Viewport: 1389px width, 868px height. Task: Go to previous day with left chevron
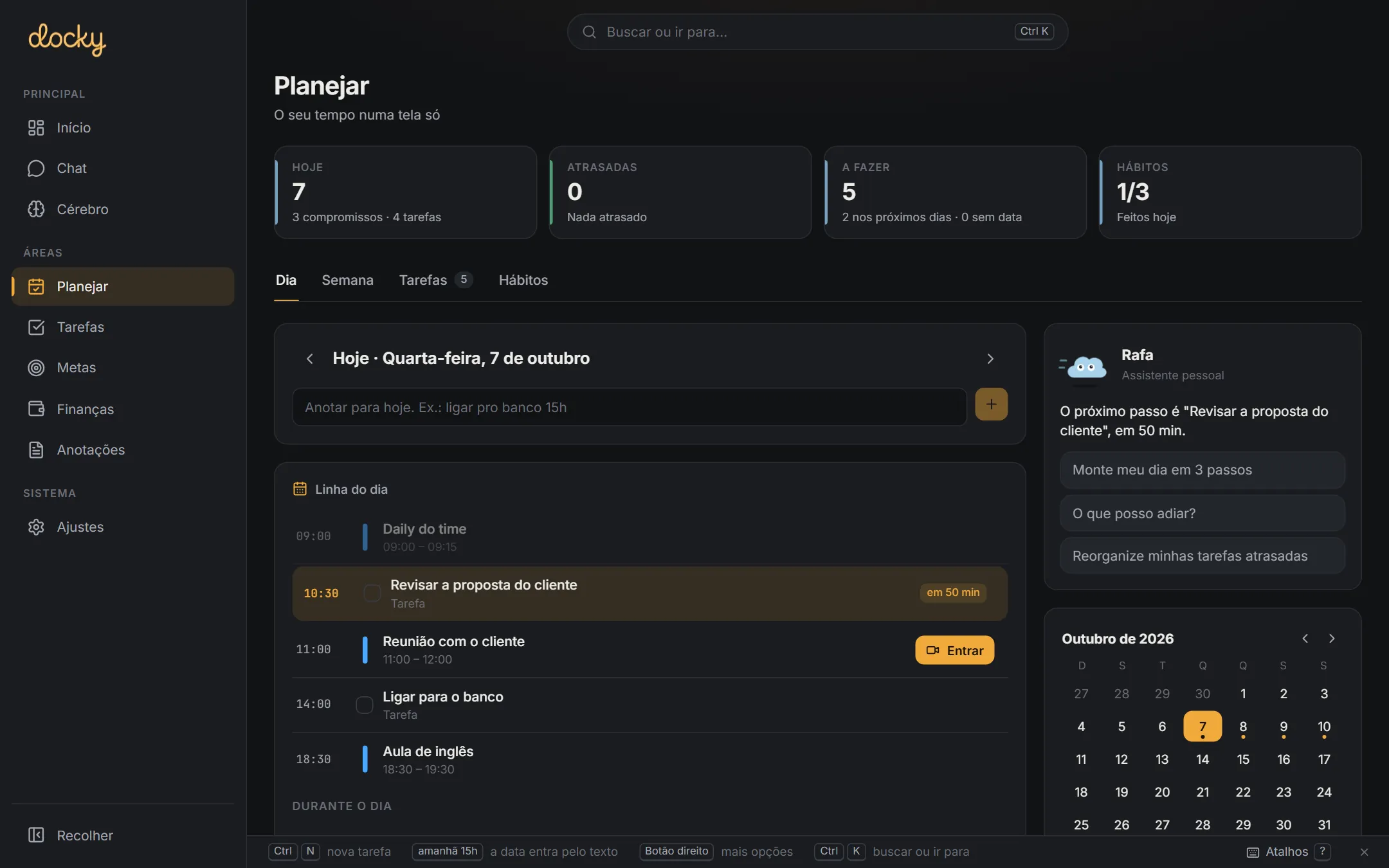tap(310, 359)
